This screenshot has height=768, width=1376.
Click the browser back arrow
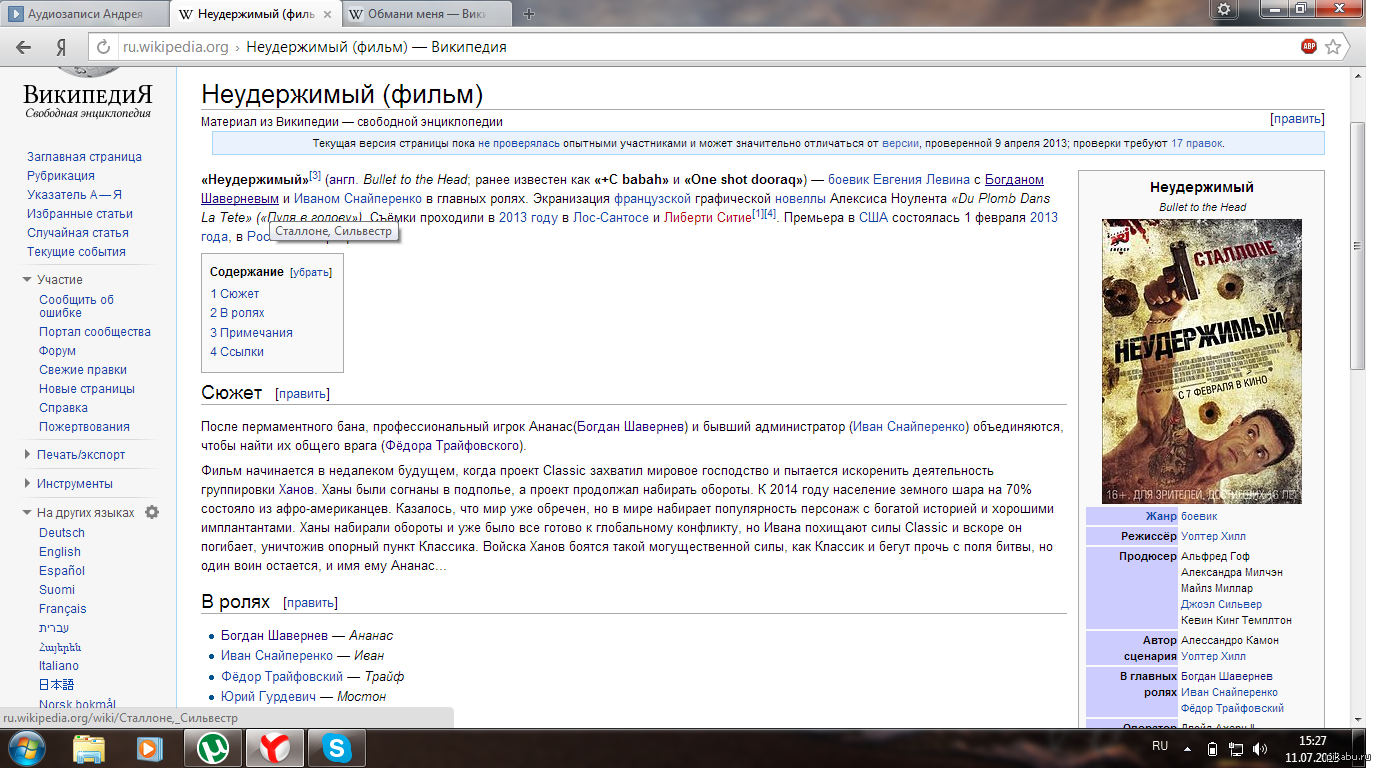point(23,47)
